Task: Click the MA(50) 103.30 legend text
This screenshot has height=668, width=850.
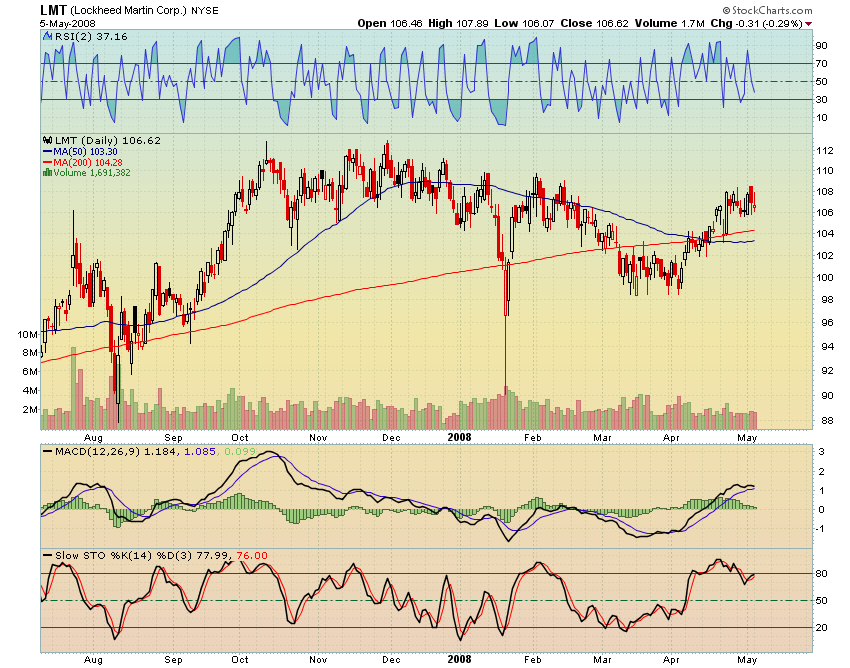Action: click(85, 152)
